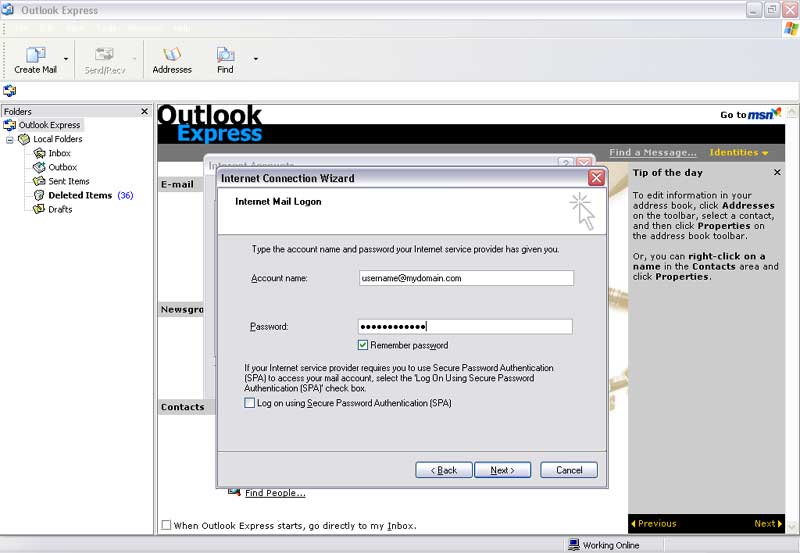This screenshot has height=553, width=800.
Task: Click the Windows logo icon at top right
Action: pyautogui.click(x=791, y=29)
